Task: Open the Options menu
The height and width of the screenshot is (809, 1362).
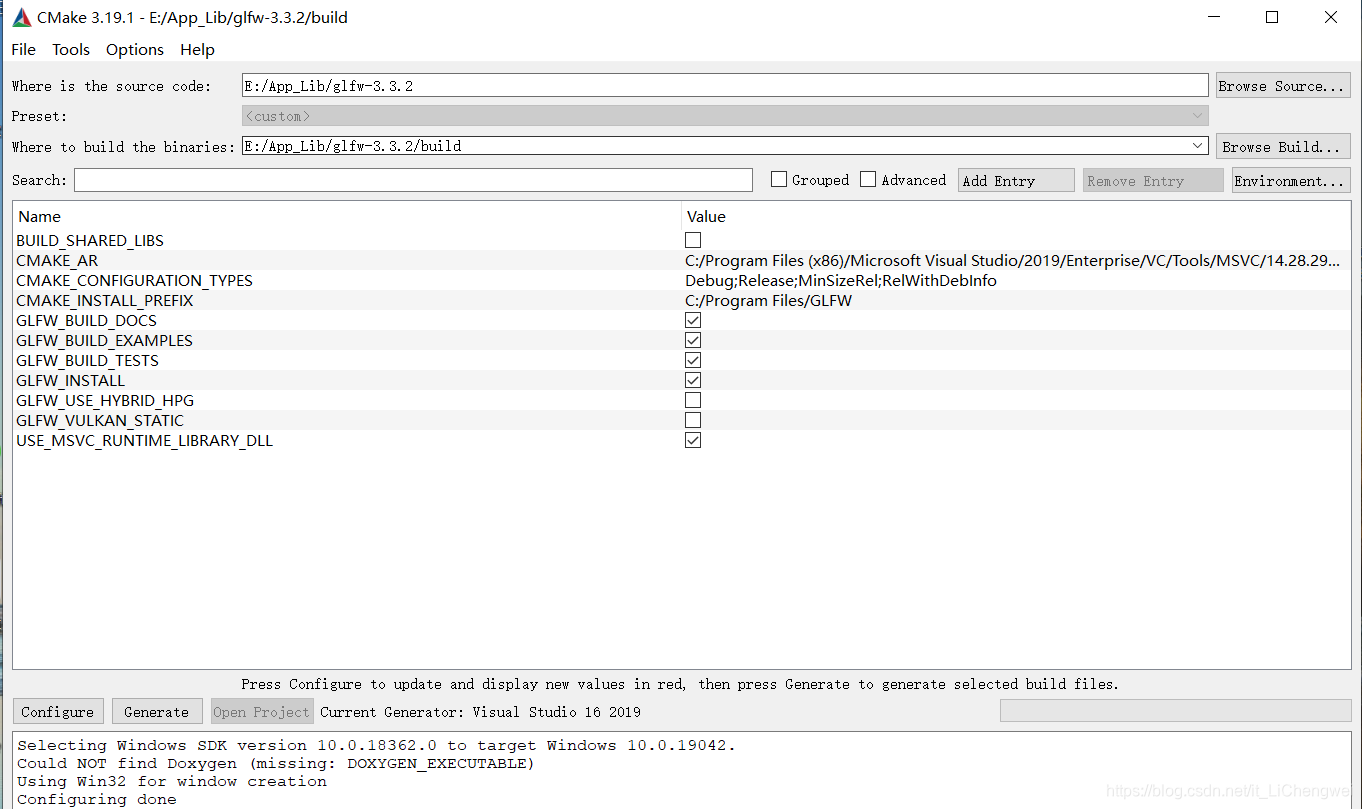Action: [135, 50]
